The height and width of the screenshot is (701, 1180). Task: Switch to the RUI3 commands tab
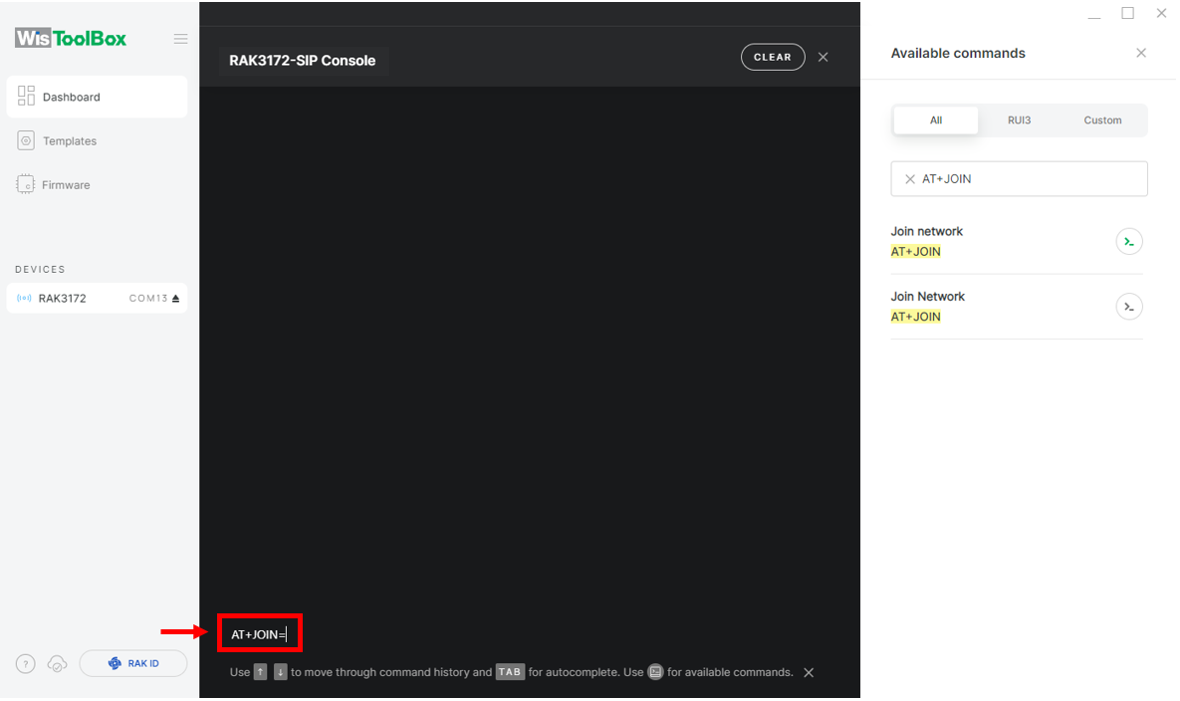pos(1019,120)
